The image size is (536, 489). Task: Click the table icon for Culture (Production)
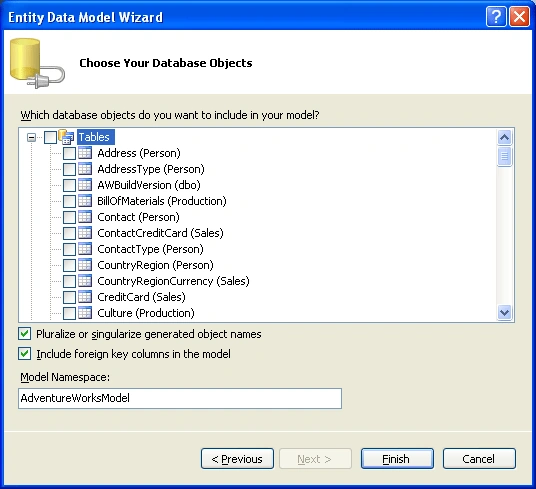[85, 313]
